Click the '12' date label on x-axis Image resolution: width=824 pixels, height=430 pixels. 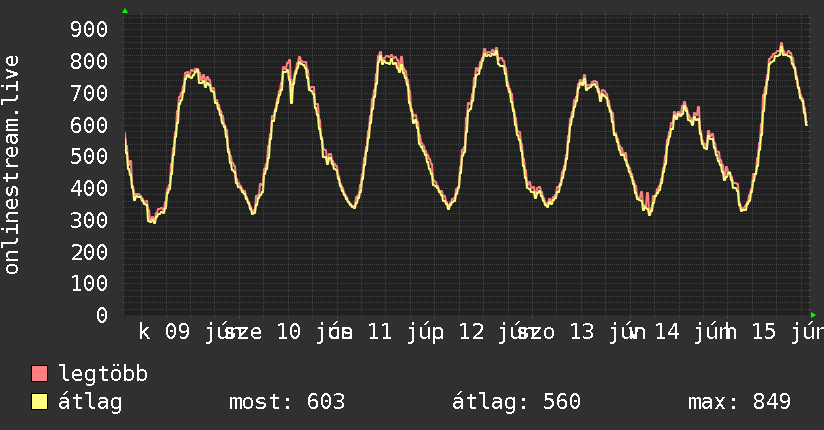tap(471, 332)
